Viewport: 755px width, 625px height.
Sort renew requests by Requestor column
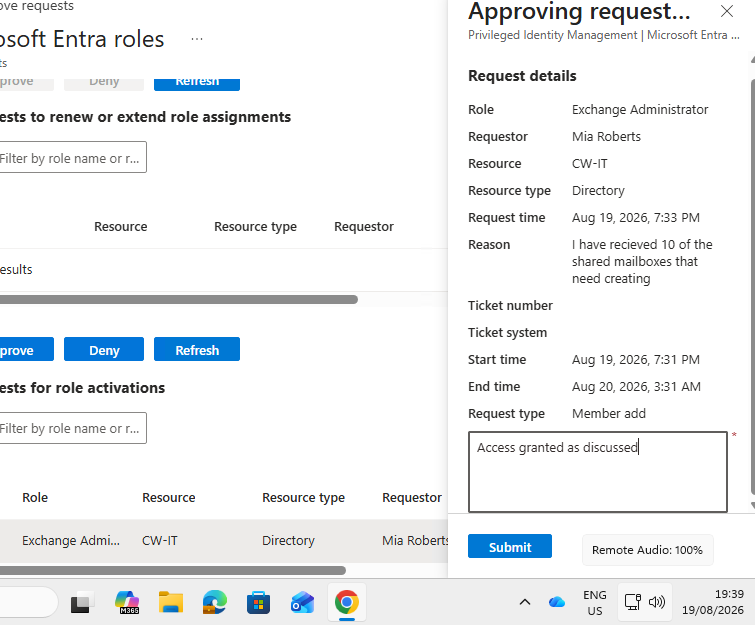[x=364, y=227]
